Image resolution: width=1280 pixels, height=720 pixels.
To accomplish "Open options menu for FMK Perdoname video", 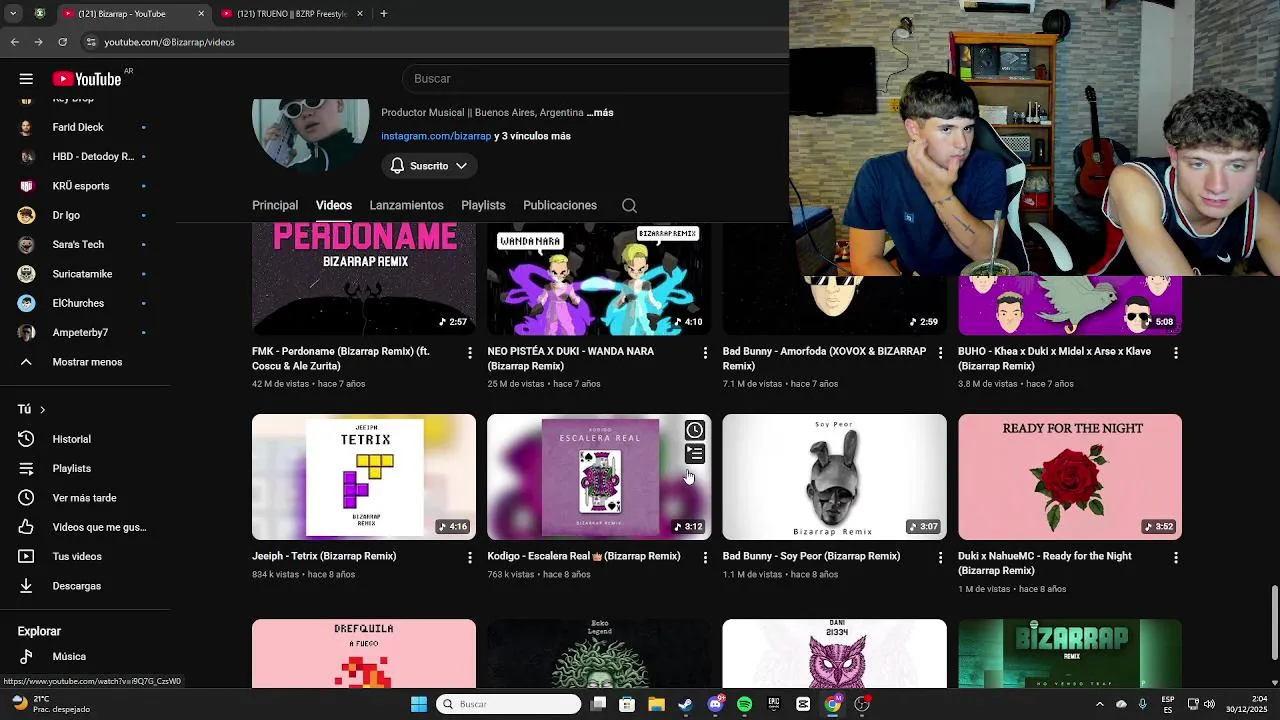I will click(470, 353).
